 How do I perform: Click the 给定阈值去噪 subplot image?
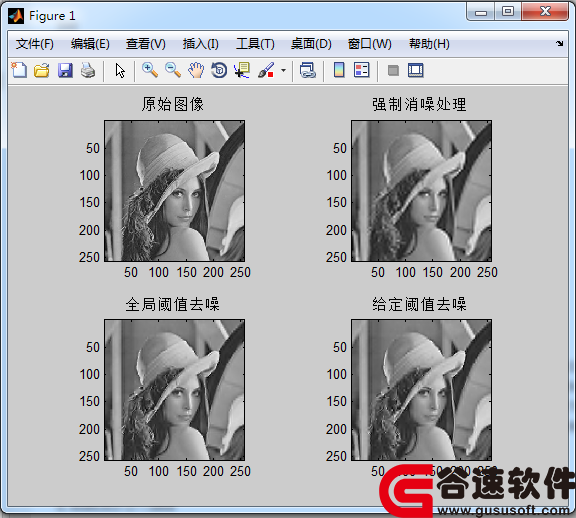tap(421, 390)
